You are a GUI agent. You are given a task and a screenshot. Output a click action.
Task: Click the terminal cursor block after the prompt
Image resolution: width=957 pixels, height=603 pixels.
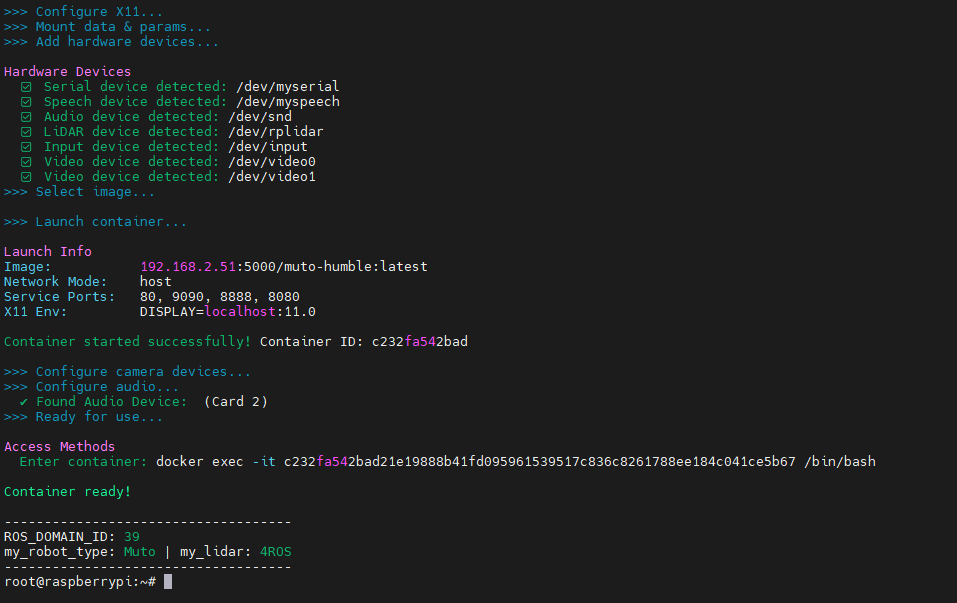coord(168,582)
